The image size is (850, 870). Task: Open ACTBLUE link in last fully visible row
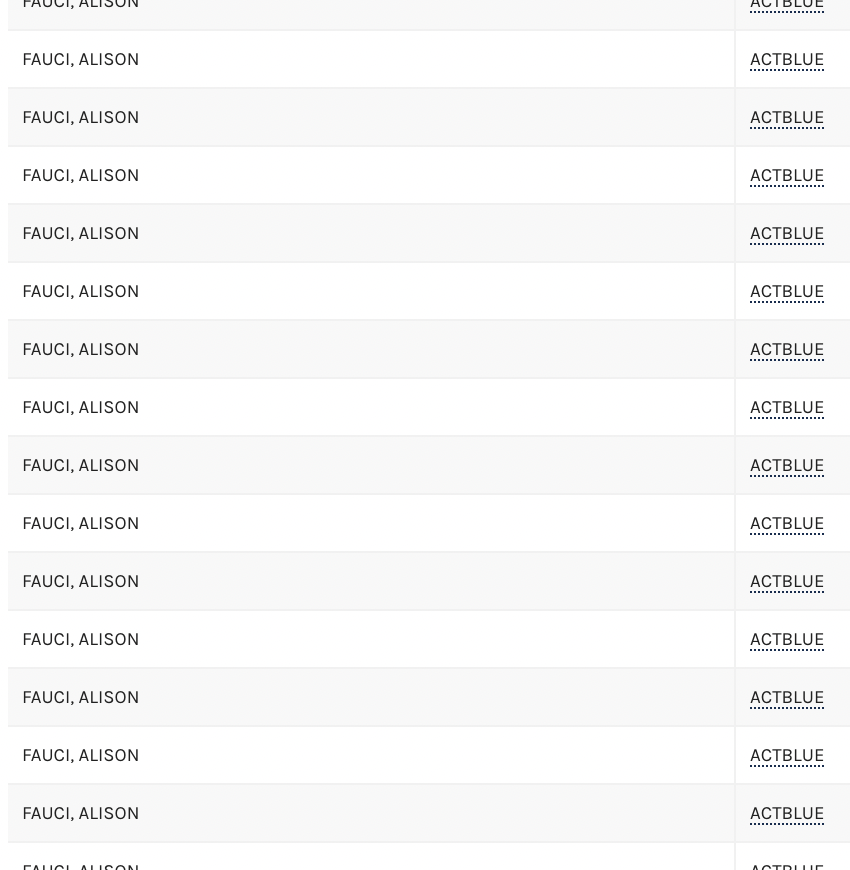click(x=786, y=814)
